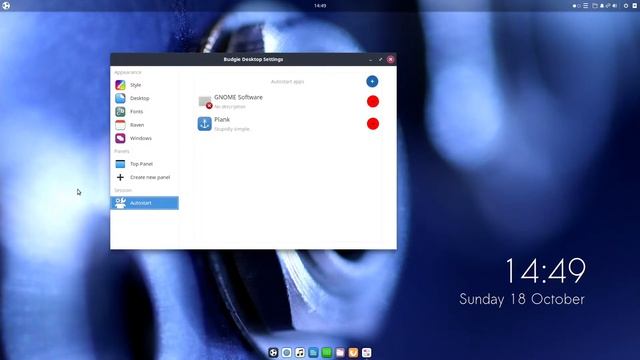
Task: Maximize Budgie Desktop Settings window
Action: tap(380, 60)
